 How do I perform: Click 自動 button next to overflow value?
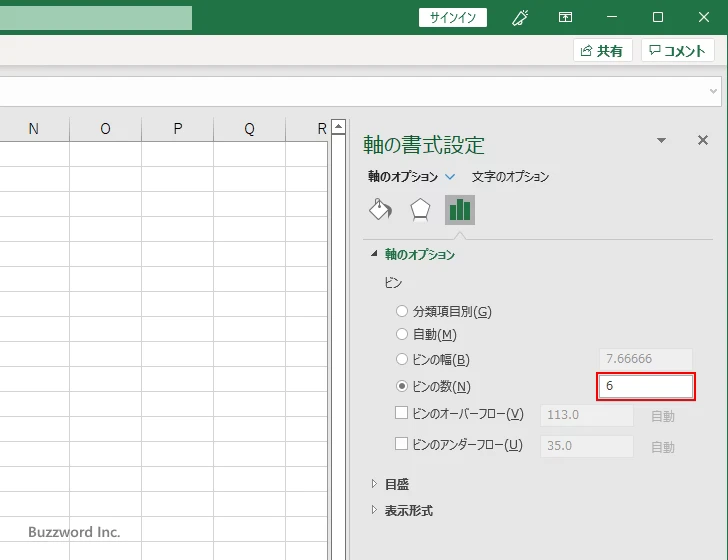coord(663,416)
